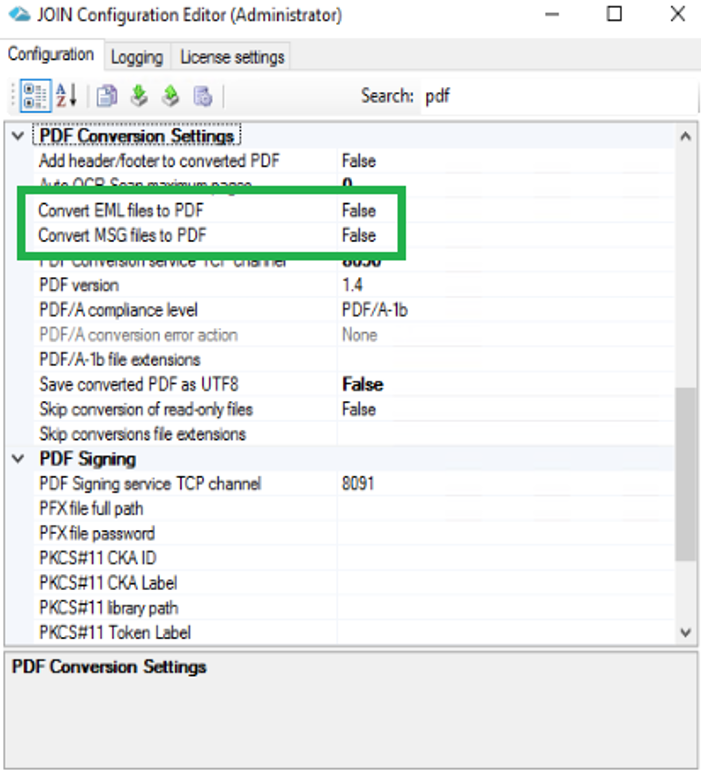Image resolution: width=701 pixels, height=773 pixels.
Task: Select the PDF Signing category header
Action: pyautogui.click(x=88, y=459)
